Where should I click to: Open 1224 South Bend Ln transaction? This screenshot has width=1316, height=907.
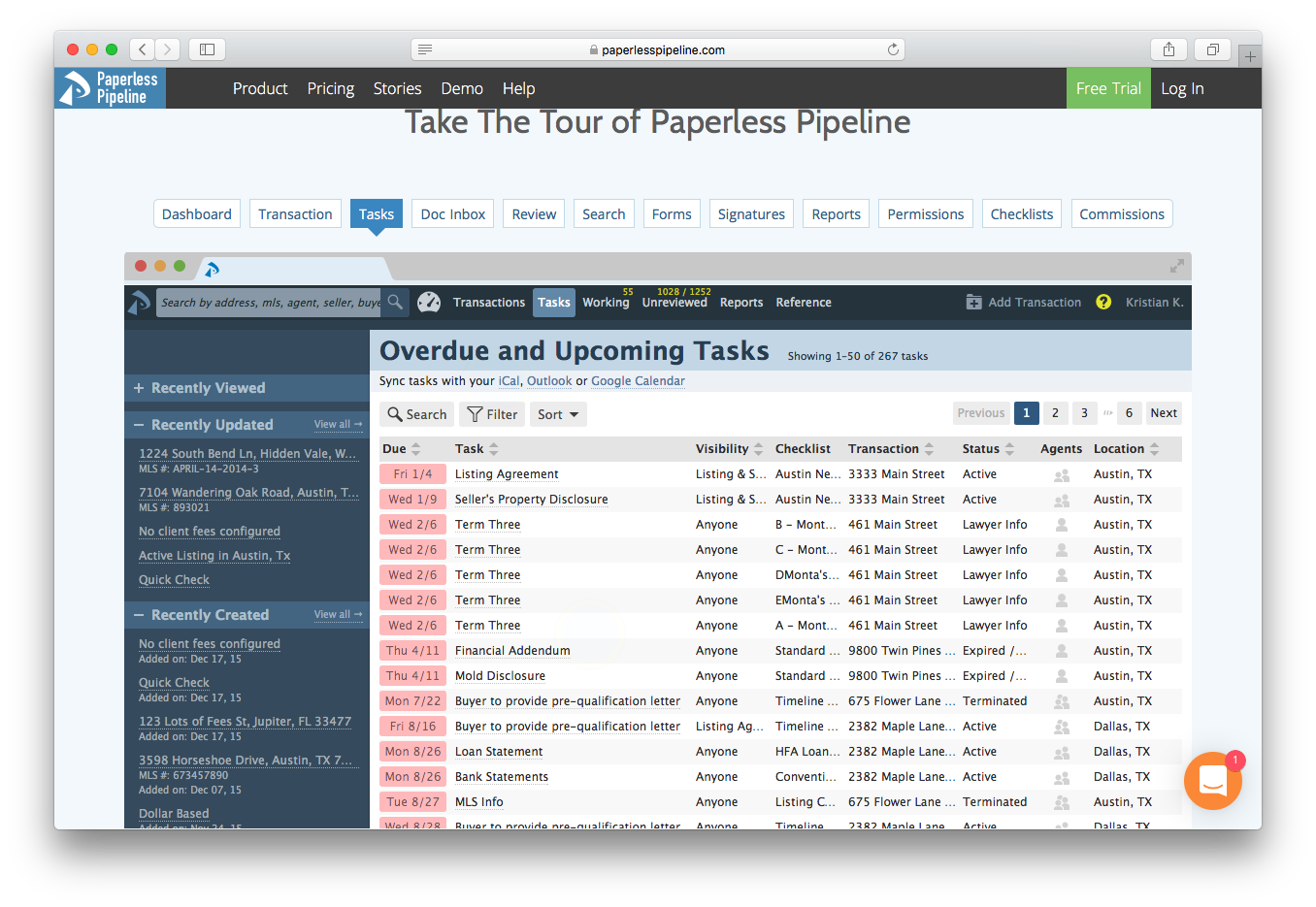[247, 454]
